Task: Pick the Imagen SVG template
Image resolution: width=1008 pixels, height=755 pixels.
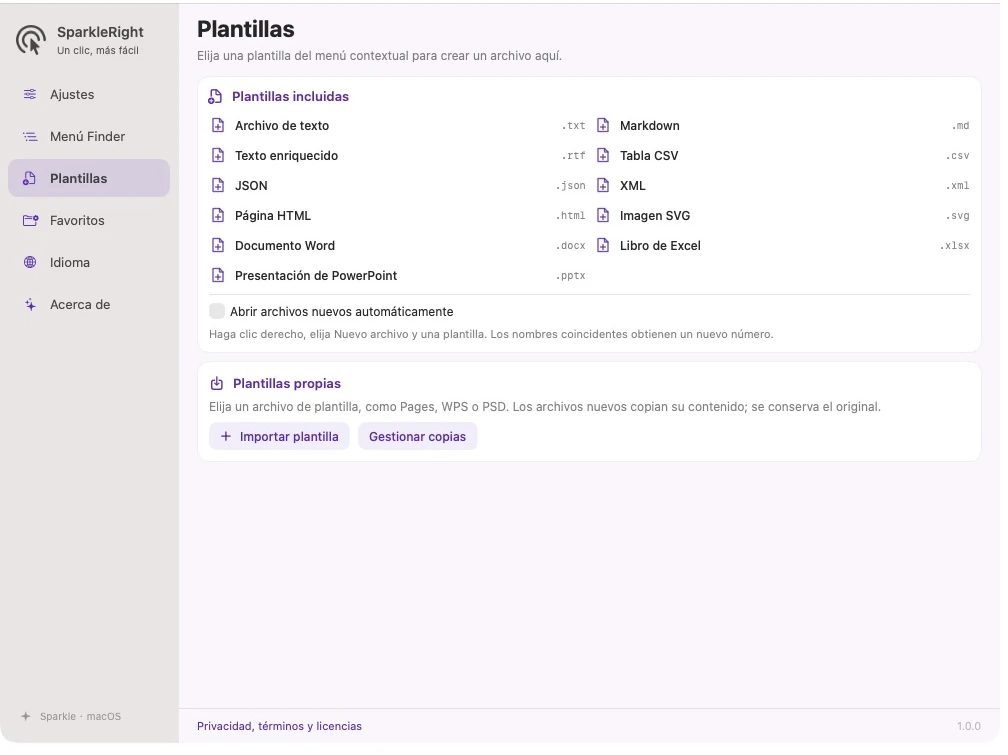Action: 783,215
